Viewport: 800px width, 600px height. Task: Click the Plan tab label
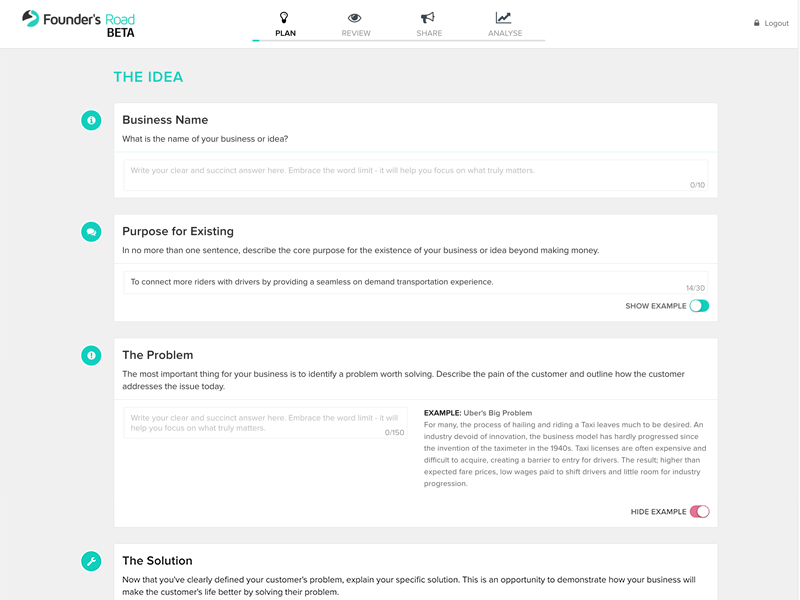[285, 32]
